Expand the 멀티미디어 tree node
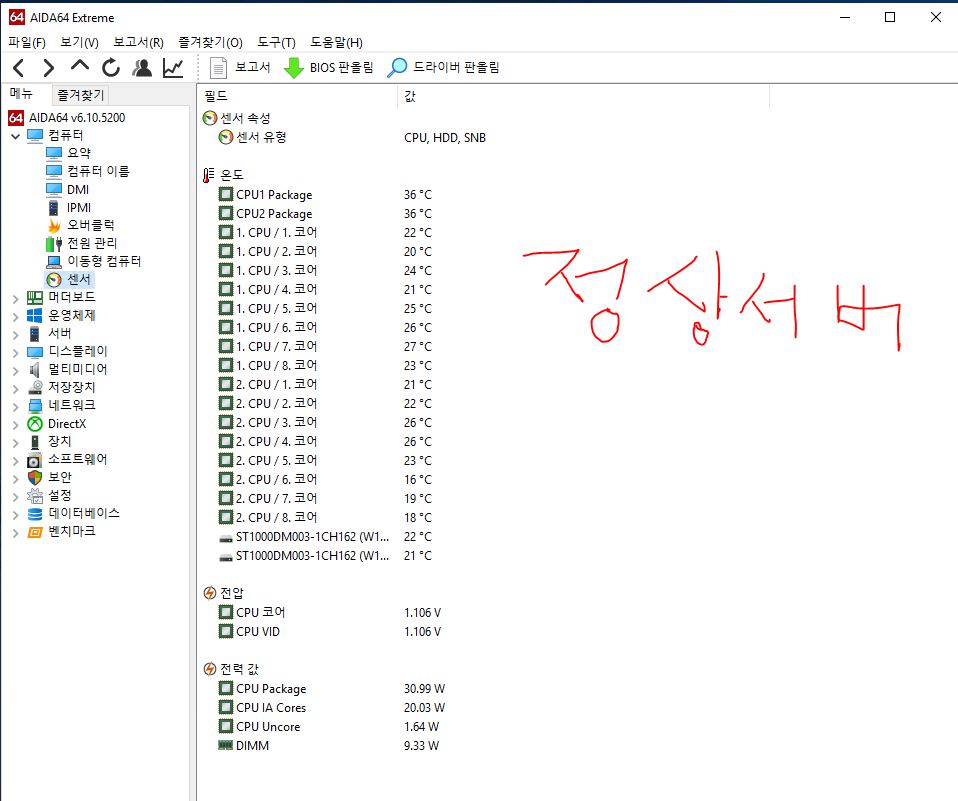Viewport: 958px width, 801px height. [16, 370]
